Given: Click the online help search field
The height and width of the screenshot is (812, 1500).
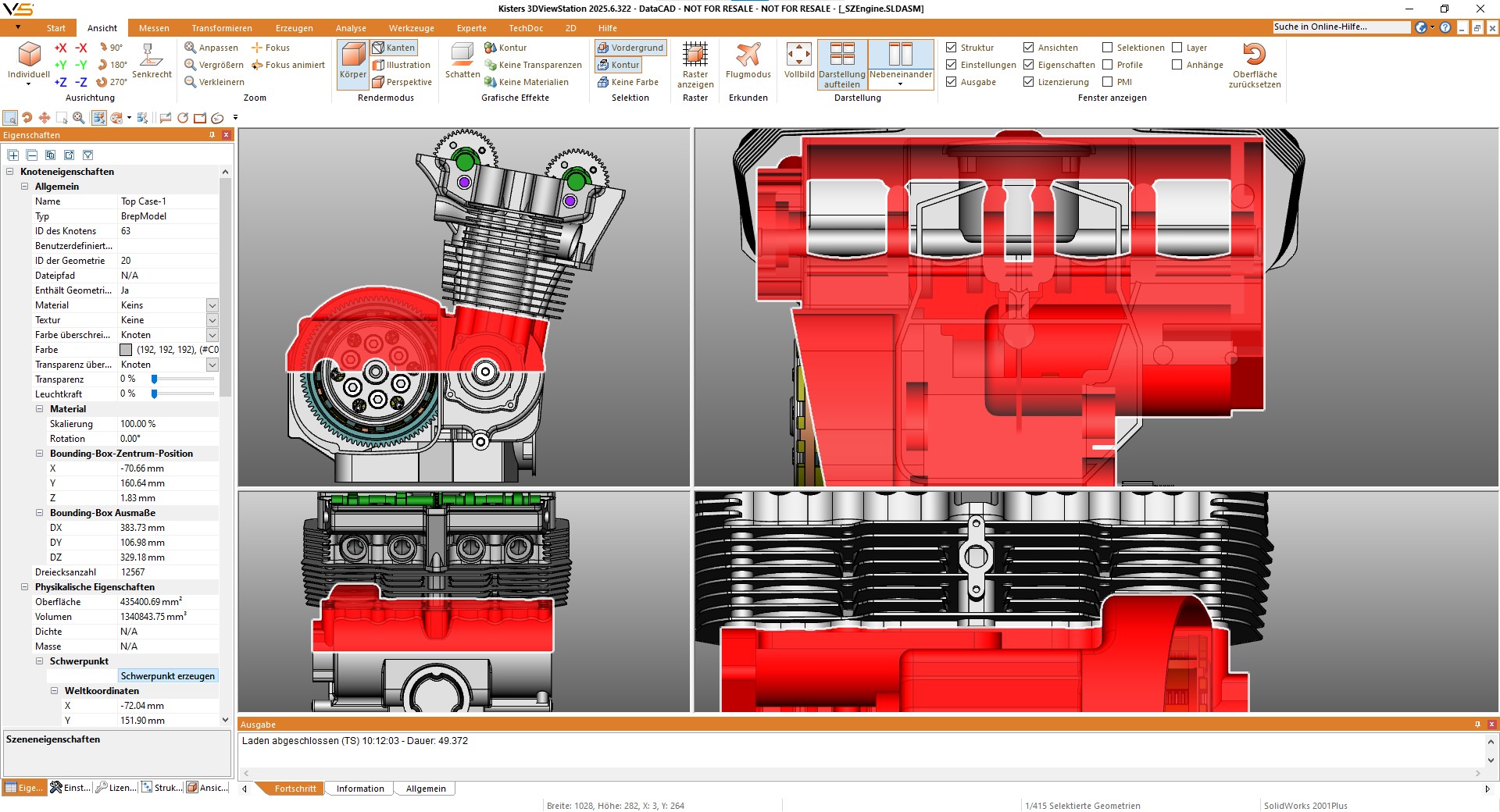Looking at the screenshot, I should [x=1341, y=27].
